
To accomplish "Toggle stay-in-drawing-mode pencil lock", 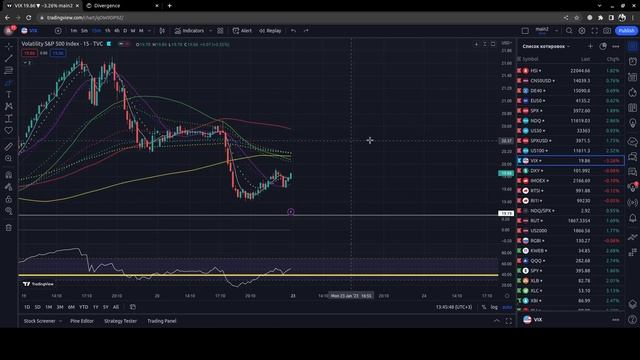I will point(9,187).
